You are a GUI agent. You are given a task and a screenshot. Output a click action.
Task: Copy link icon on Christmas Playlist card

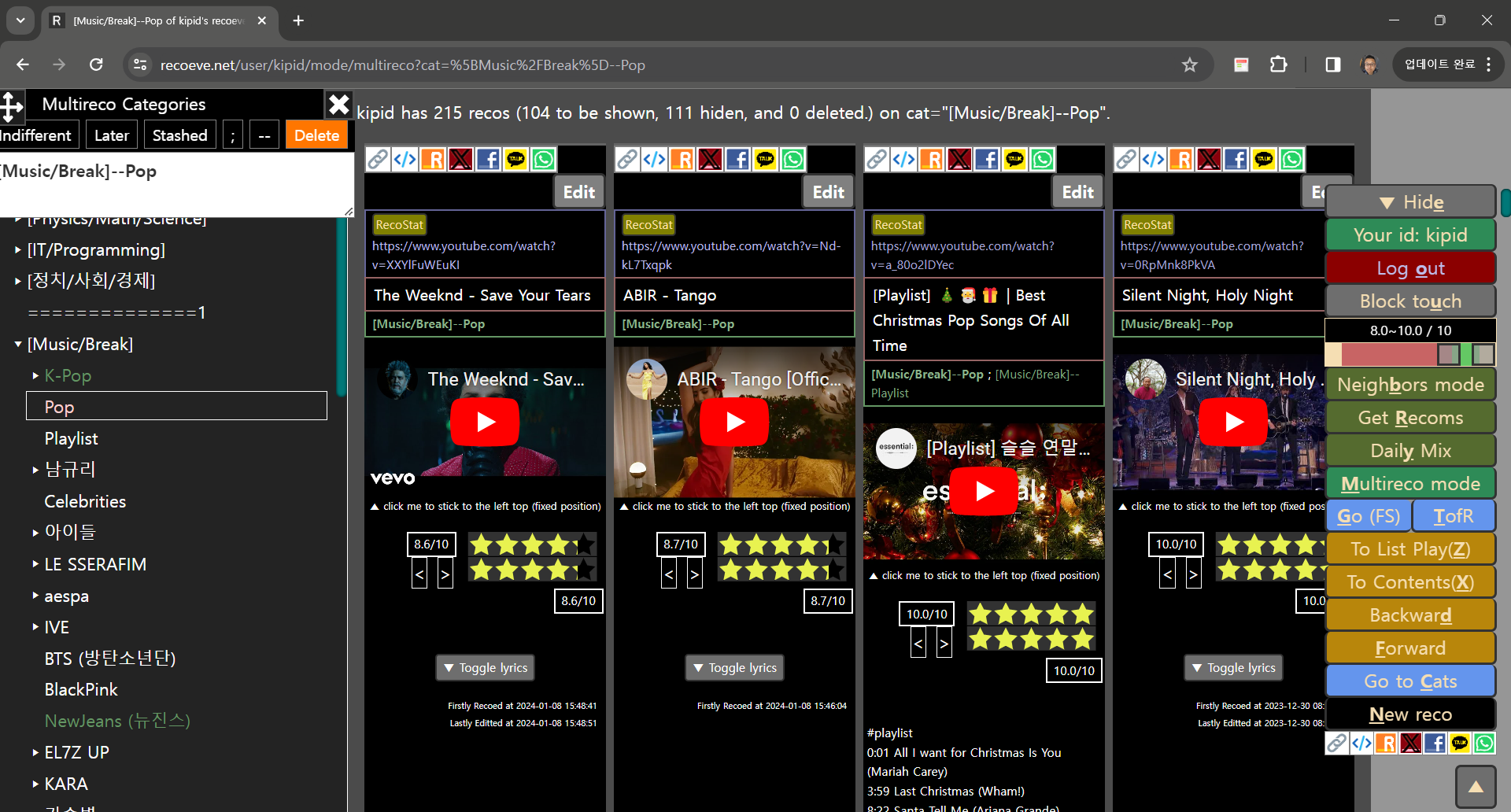877,160
